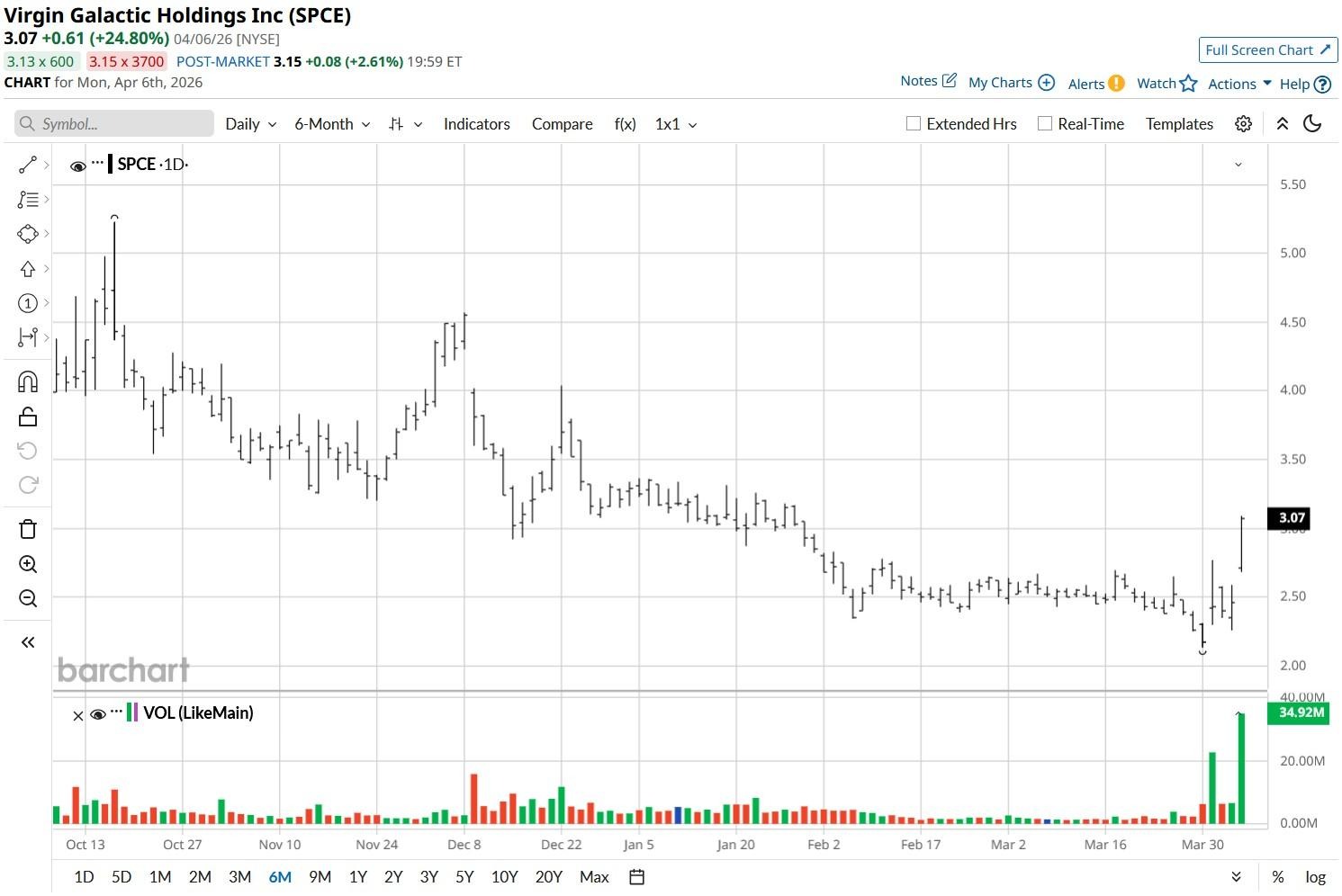Open the Compare menu
This screenshot has width=1342, height=896.
click(x=563, y=124)
